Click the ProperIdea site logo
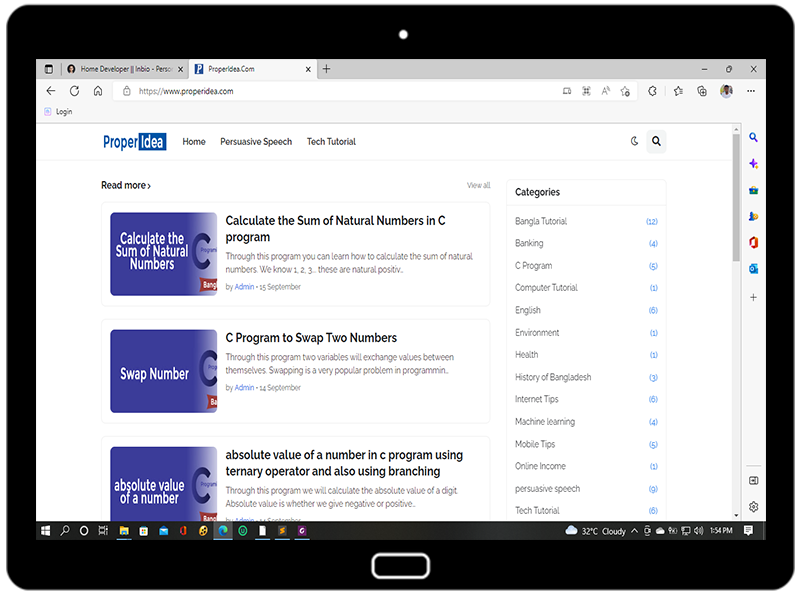 (x=135, y=142)
